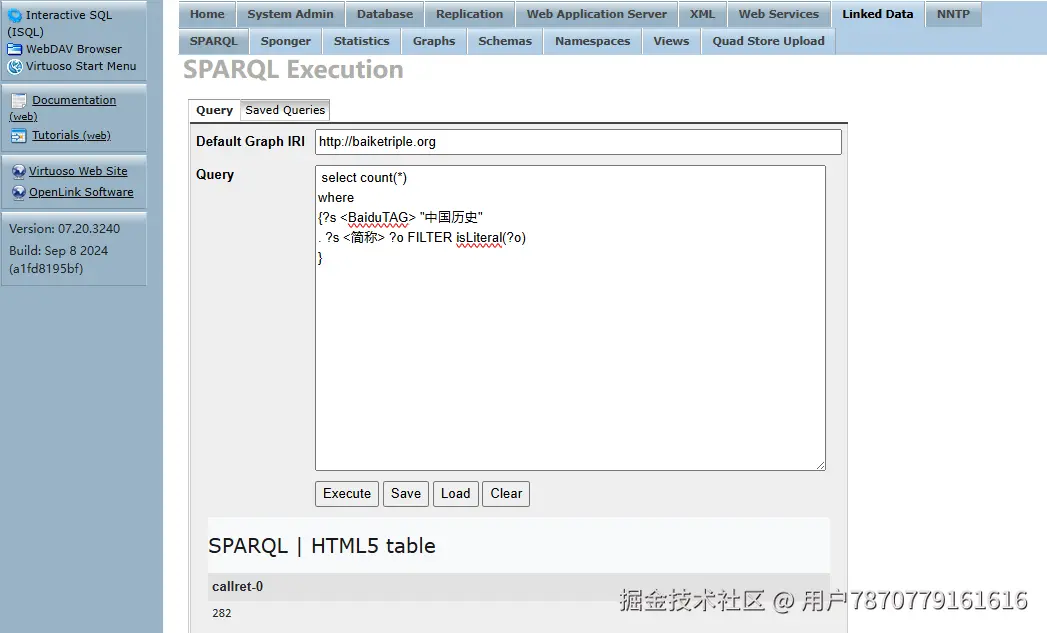Click the OpenLink Software globe icon
The height and width of the screenshot is (633, 1047).
19,192
